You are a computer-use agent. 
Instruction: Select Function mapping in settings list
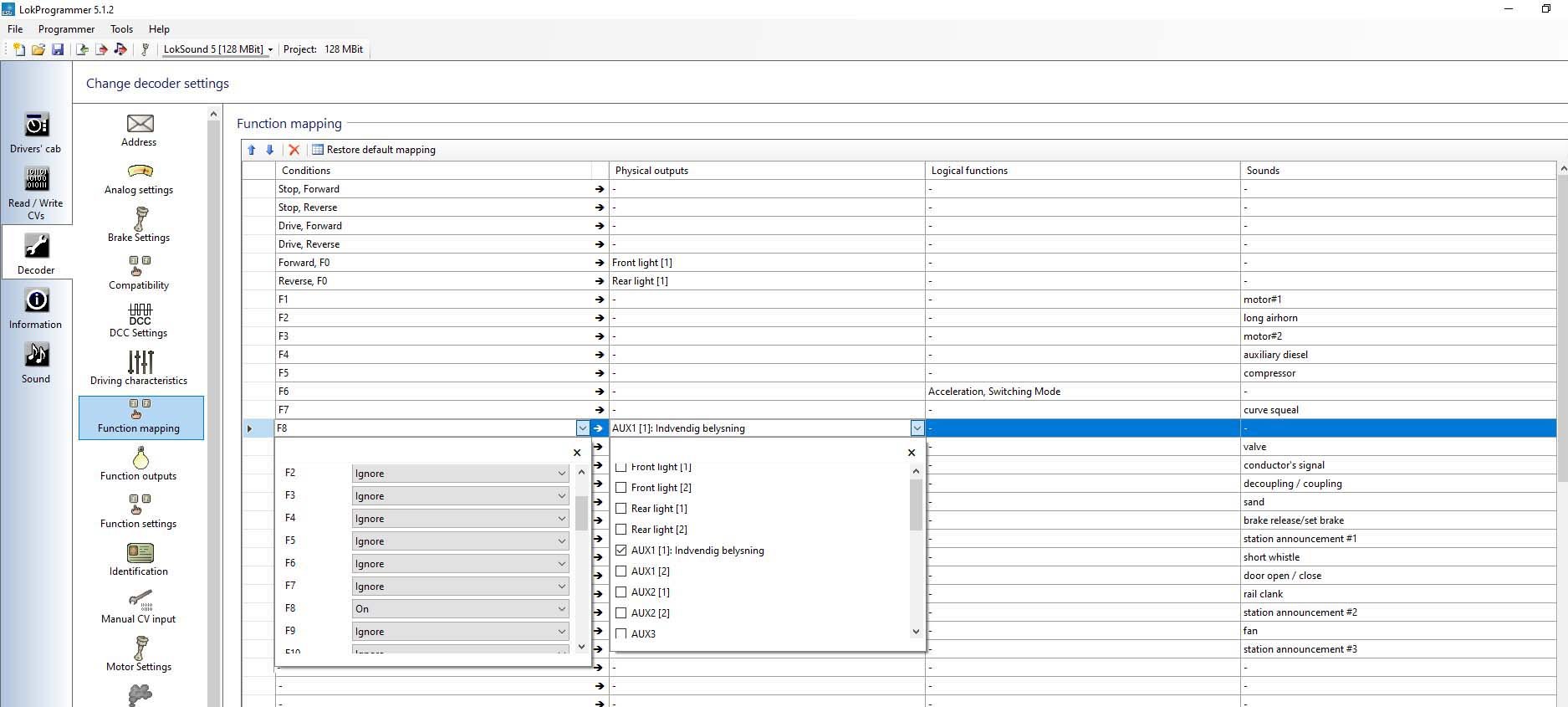[140, 418]
